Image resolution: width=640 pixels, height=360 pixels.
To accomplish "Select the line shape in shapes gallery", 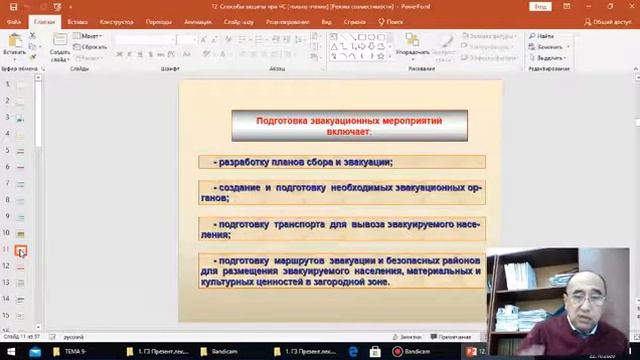I will (x=343, y=37).
